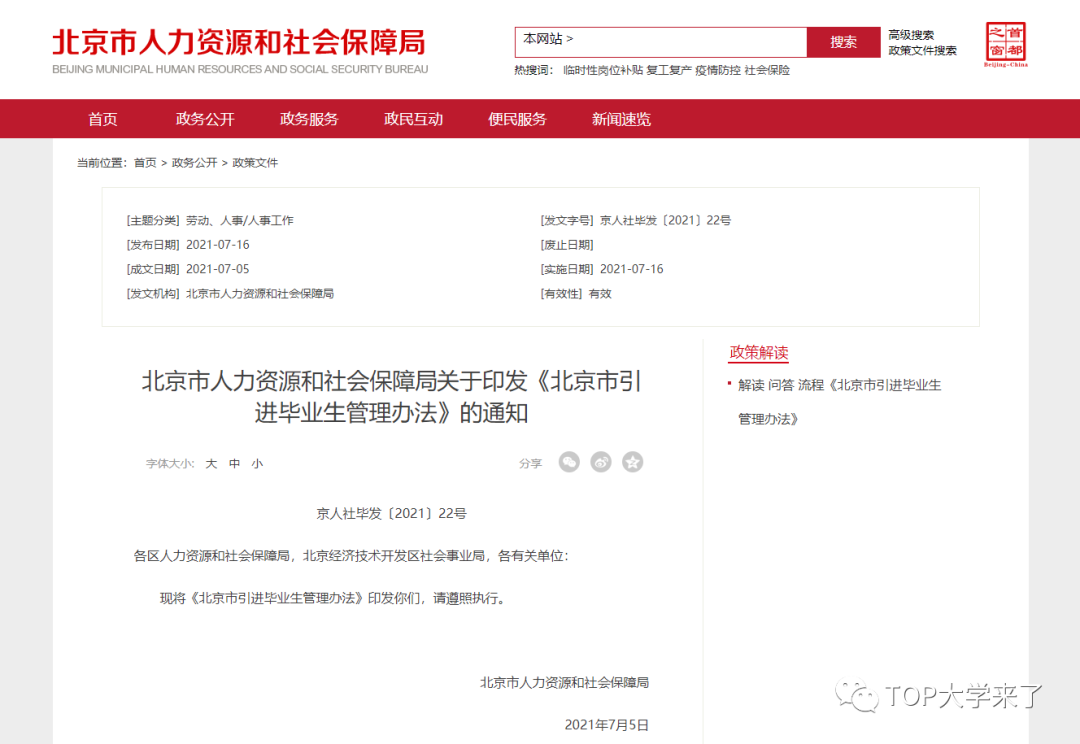The height and width of the screenshot is (744, 1080).
Task: Click hot search term 社会保险
Action: point(767,70)
